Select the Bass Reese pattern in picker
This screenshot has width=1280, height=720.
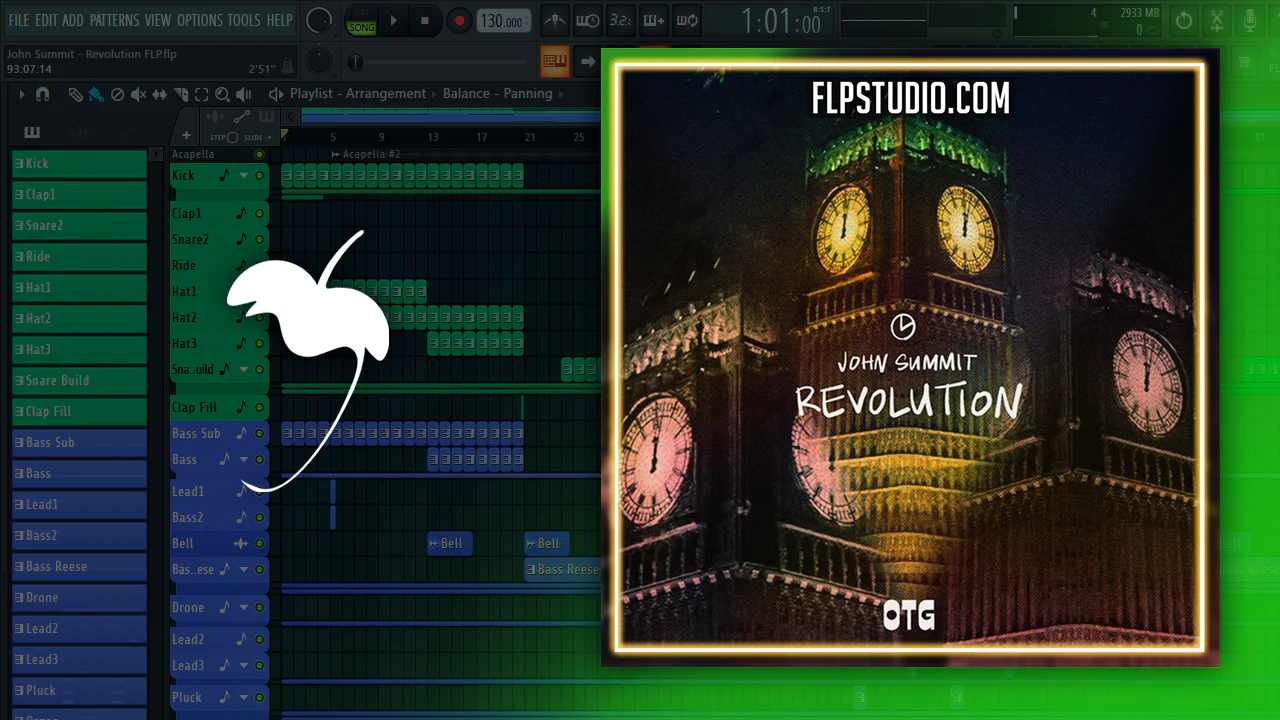[80, 567]
